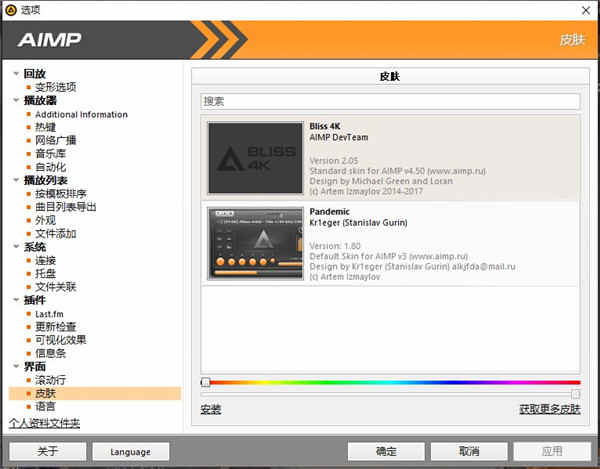600x469 pixels.
Task: Click the 安装 install link
Action: 211,409
